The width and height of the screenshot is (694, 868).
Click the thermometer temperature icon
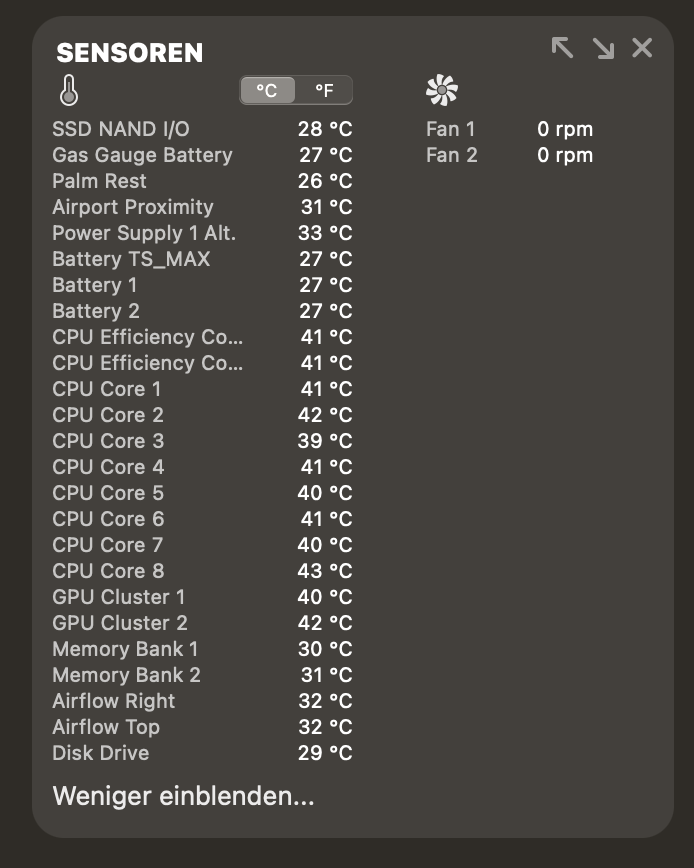(x=69, y=90)
